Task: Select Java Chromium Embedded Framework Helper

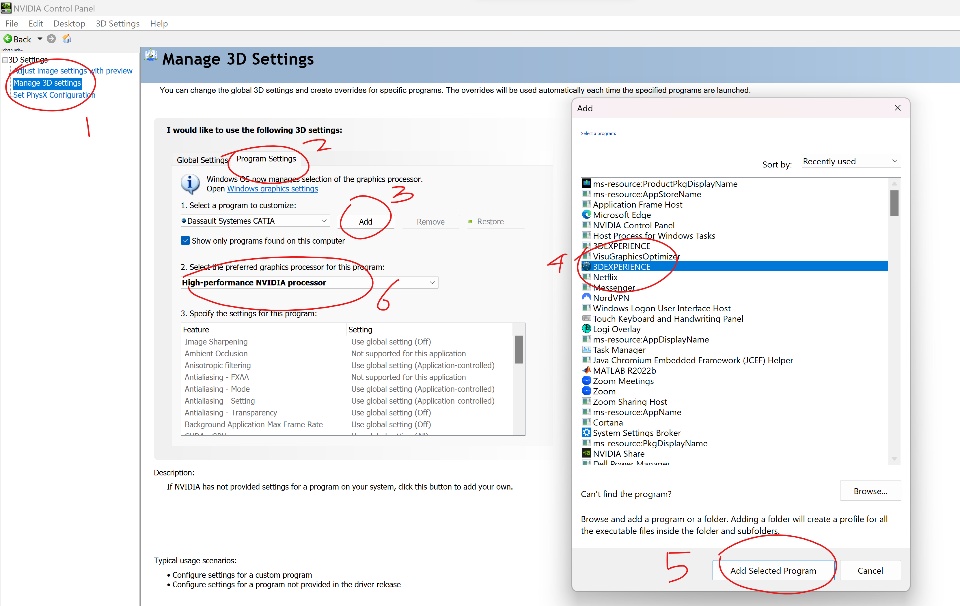Action: (x=693, y=360)
